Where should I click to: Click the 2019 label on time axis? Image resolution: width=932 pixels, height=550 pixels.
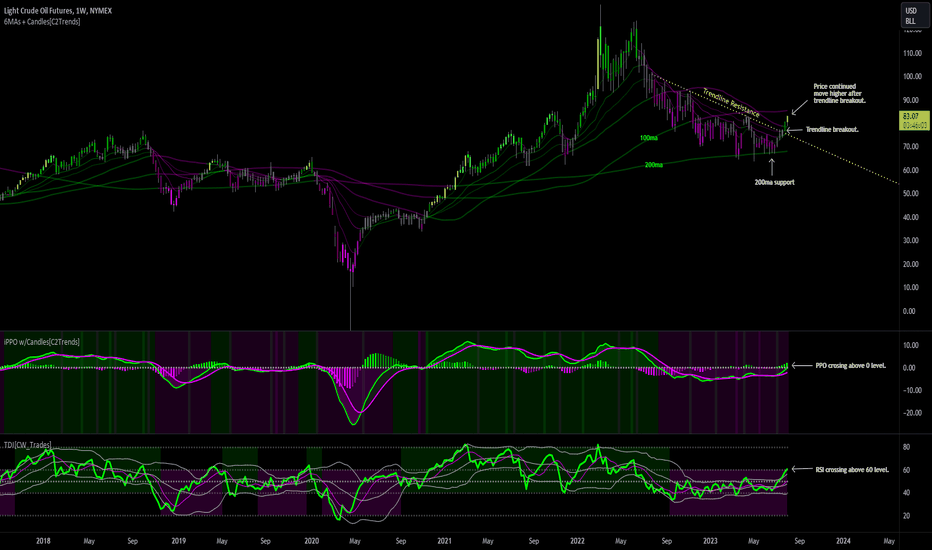[x=178, y=541]
